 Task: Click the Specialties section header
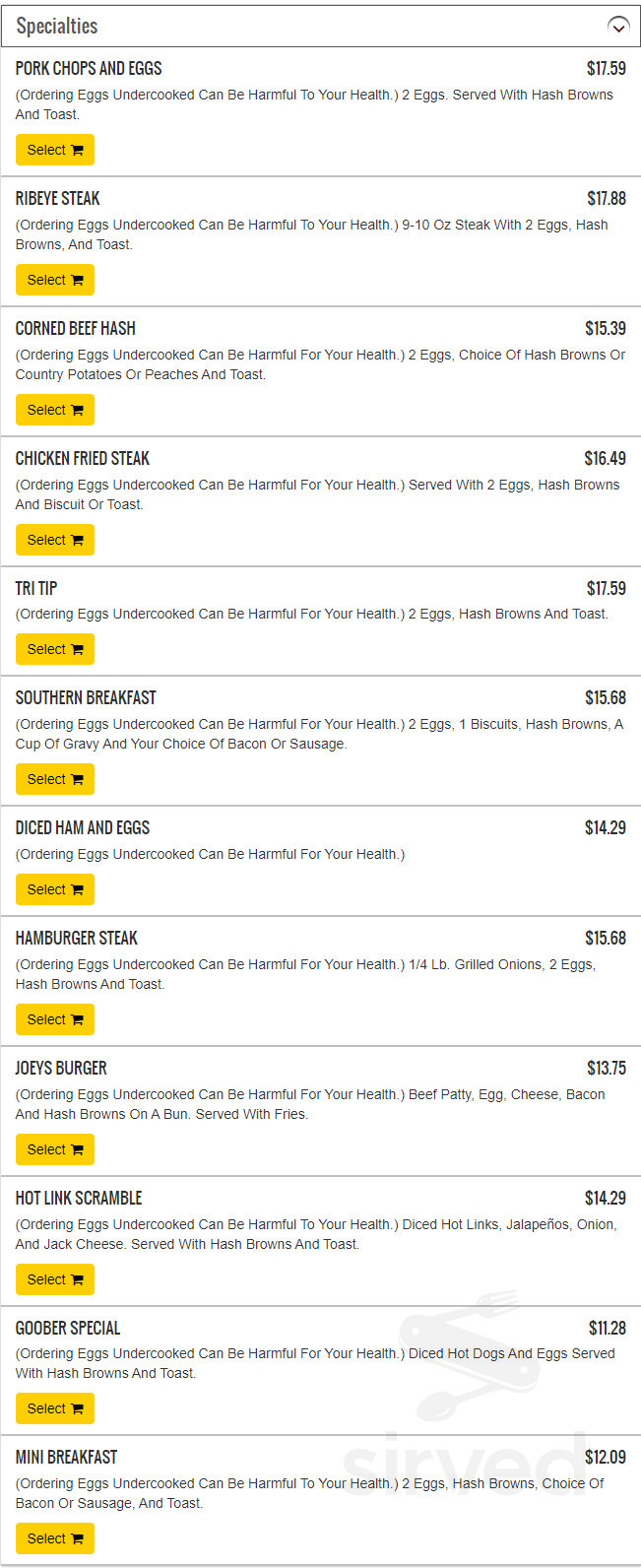(x=57, y=27)
